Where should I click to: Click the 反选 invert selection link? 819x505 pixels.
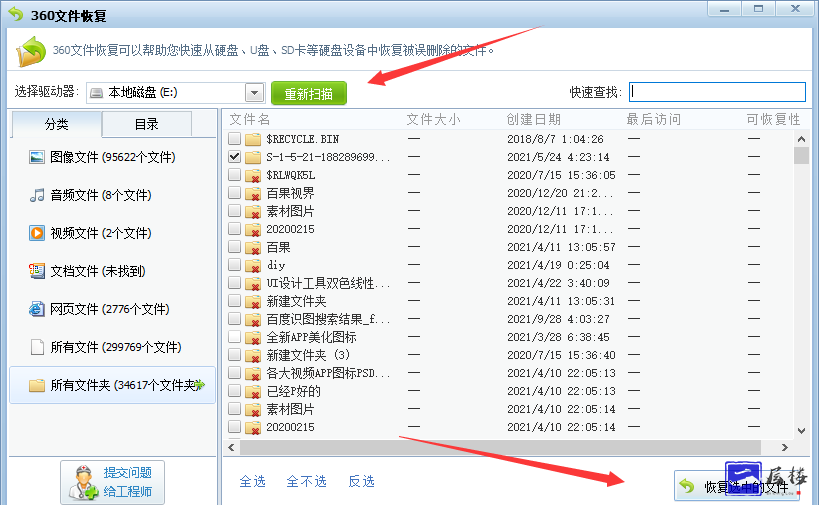[361, 481]
